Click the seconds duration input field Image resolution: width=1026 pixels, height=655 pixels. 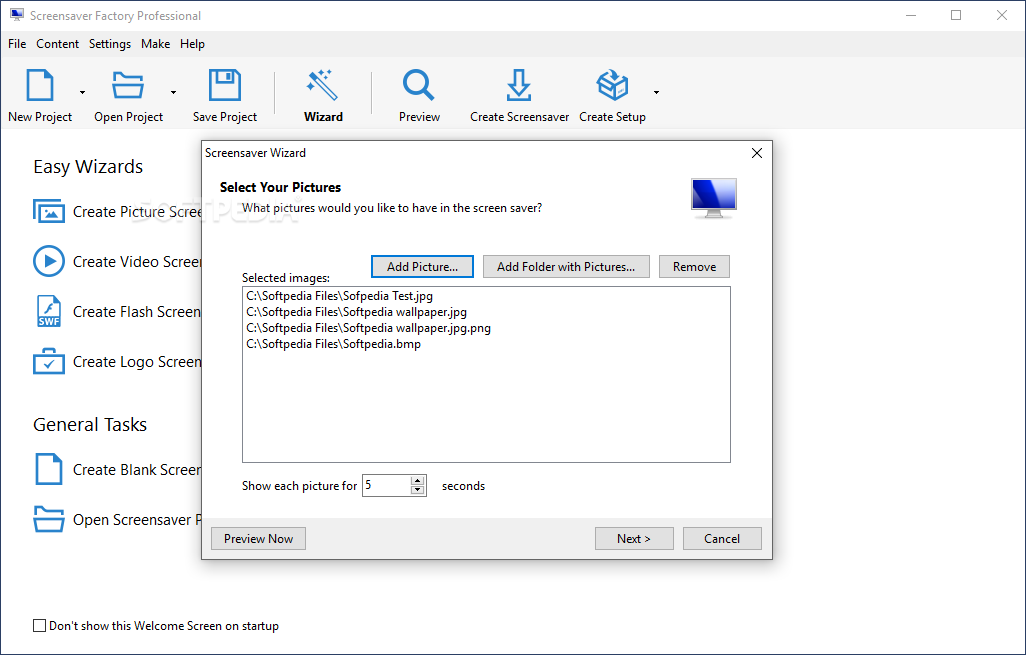(386, 486)
